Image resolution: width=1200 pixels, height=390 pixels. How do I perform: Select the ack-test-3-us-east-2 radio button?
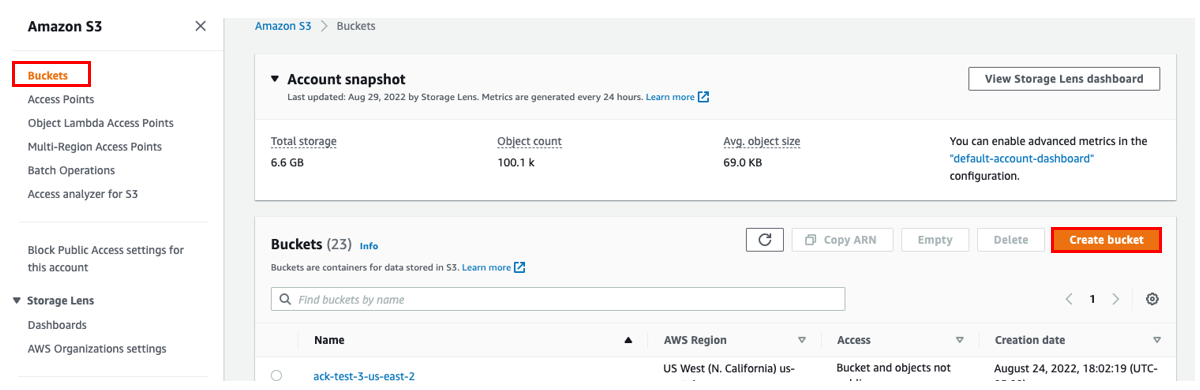276,376
